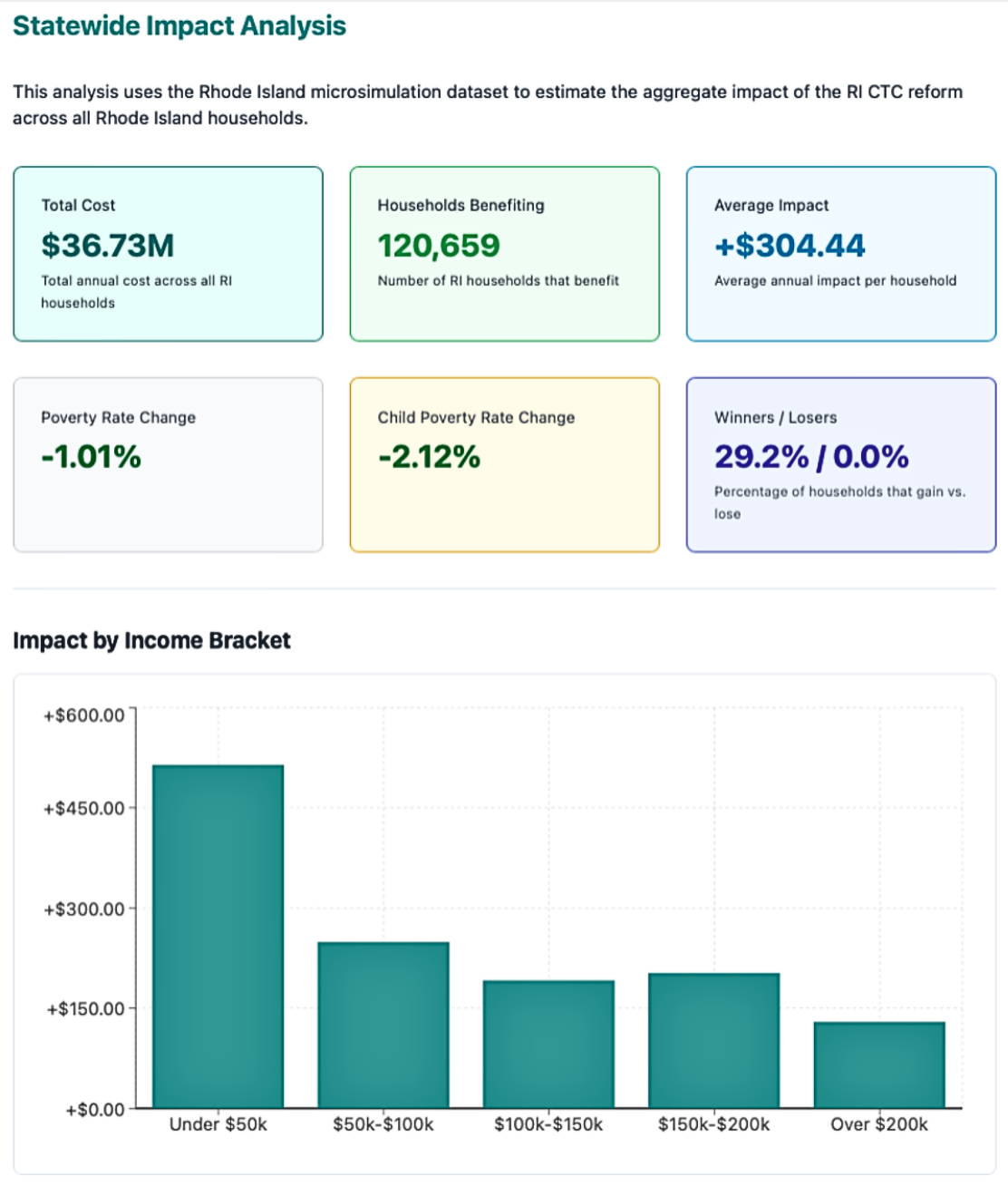
Task: Click the $150k-$200k income bar
Action: pyautogui.click(x=713, y=1040)
